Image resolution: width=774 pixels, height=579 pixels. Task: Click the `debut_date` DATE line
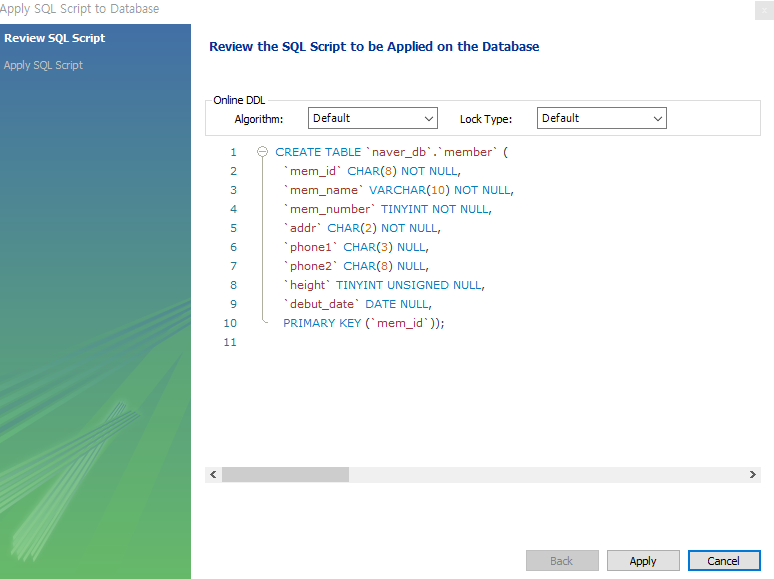point(357,304)
